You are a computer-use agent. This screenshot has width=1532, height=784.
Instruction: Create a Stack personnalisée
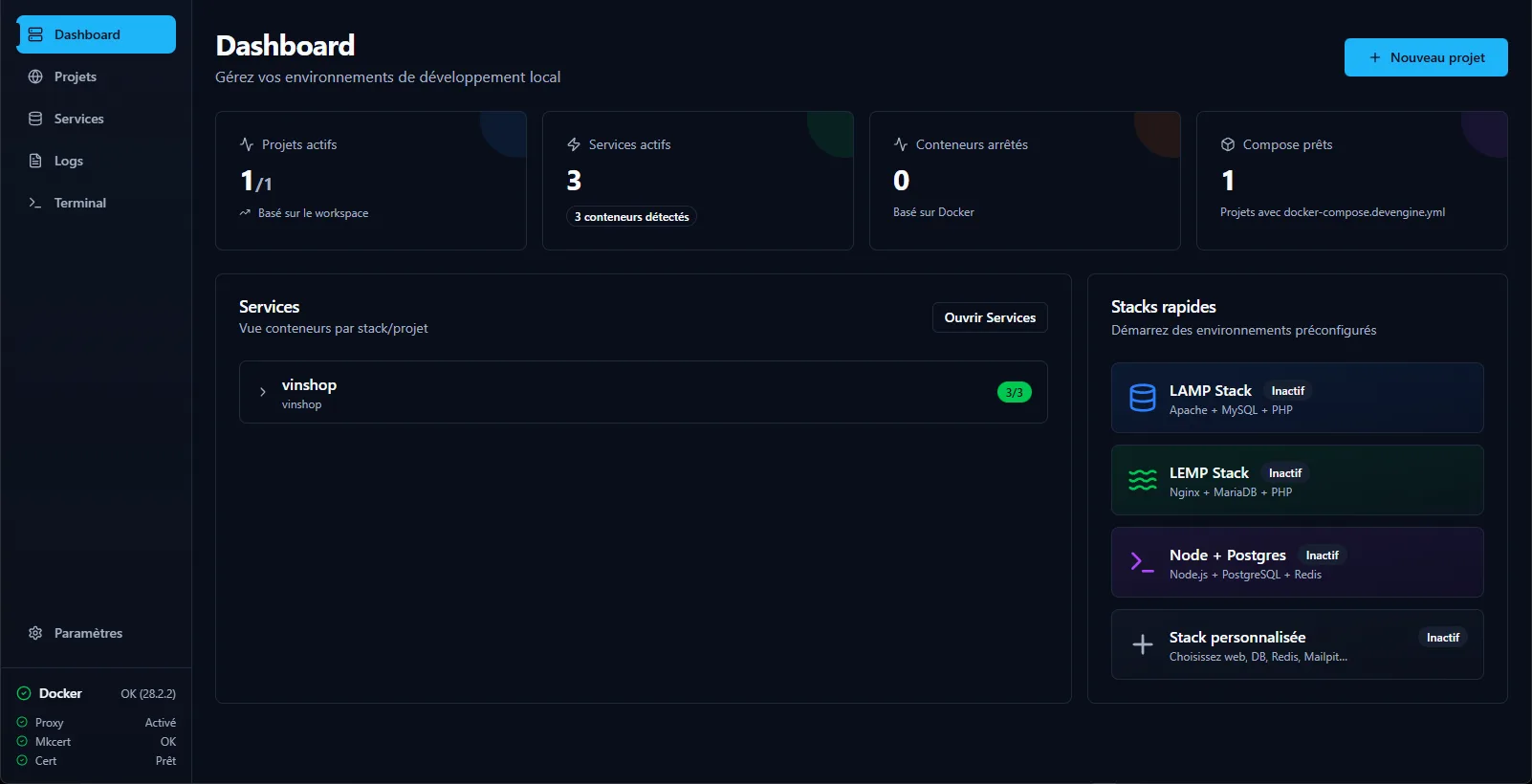(x=1298, y=644)
